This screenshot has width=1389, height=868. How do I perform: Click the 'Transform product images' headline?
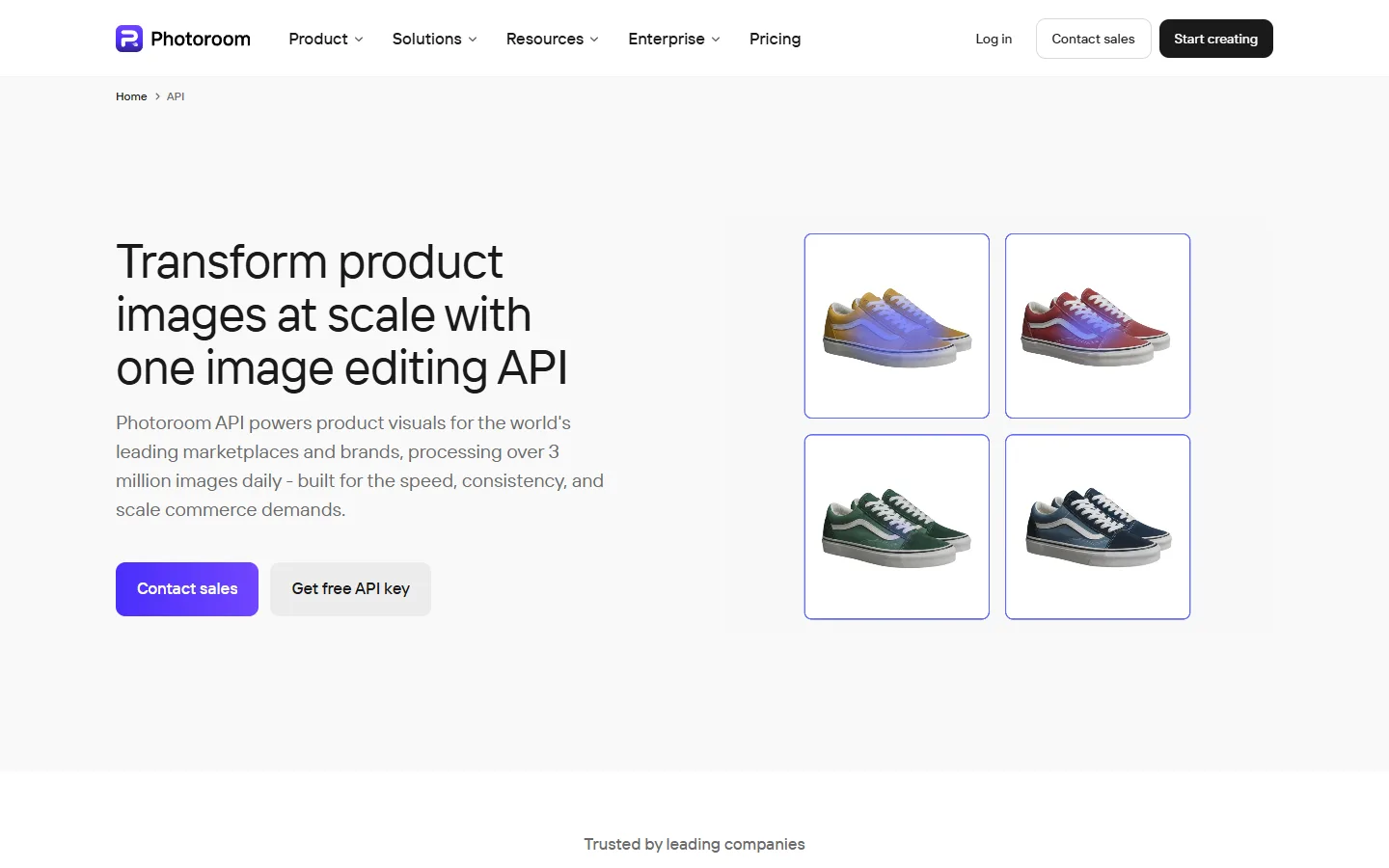(x=341, y=314)
